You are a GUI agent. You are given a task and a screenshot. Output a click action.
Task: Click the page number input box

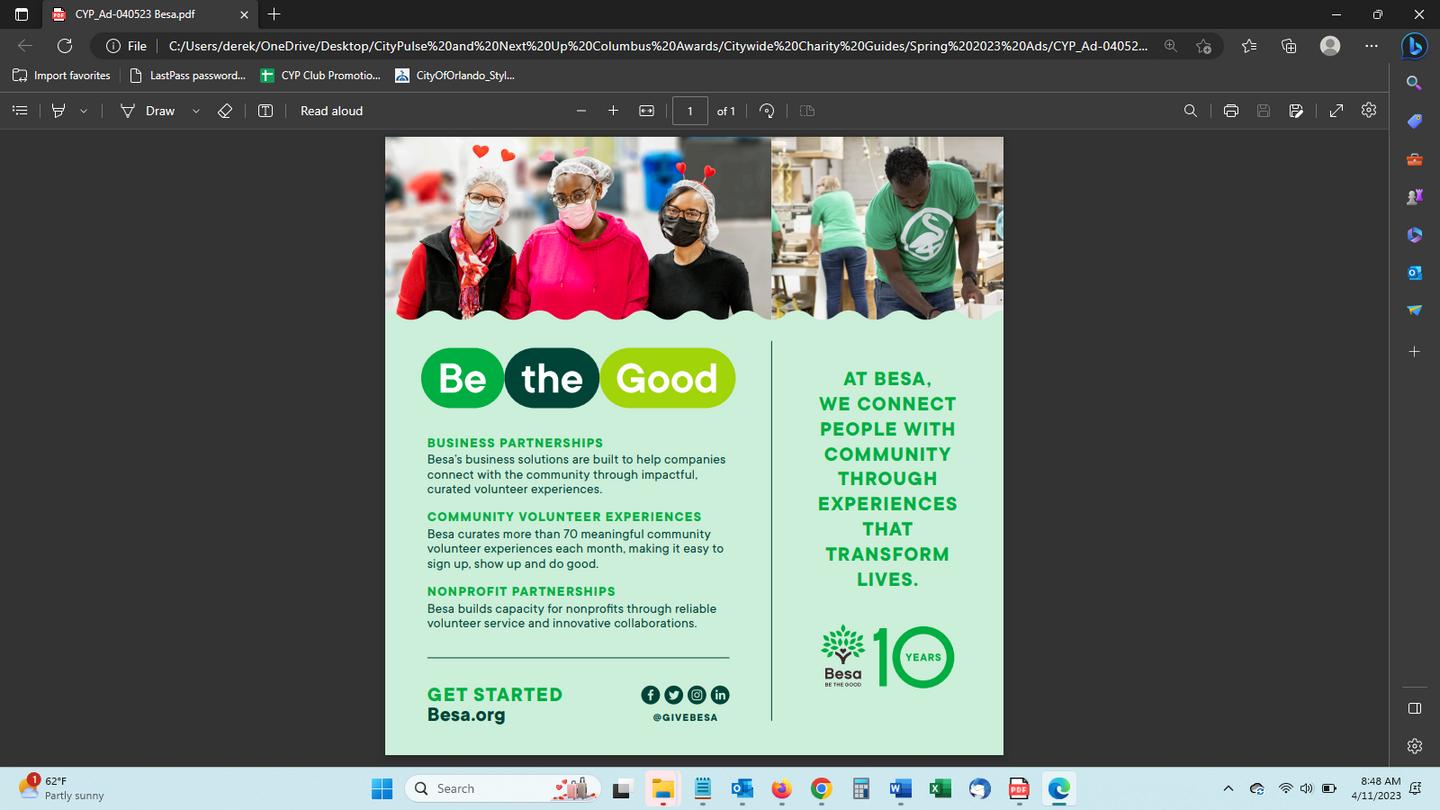pos(690,111)
